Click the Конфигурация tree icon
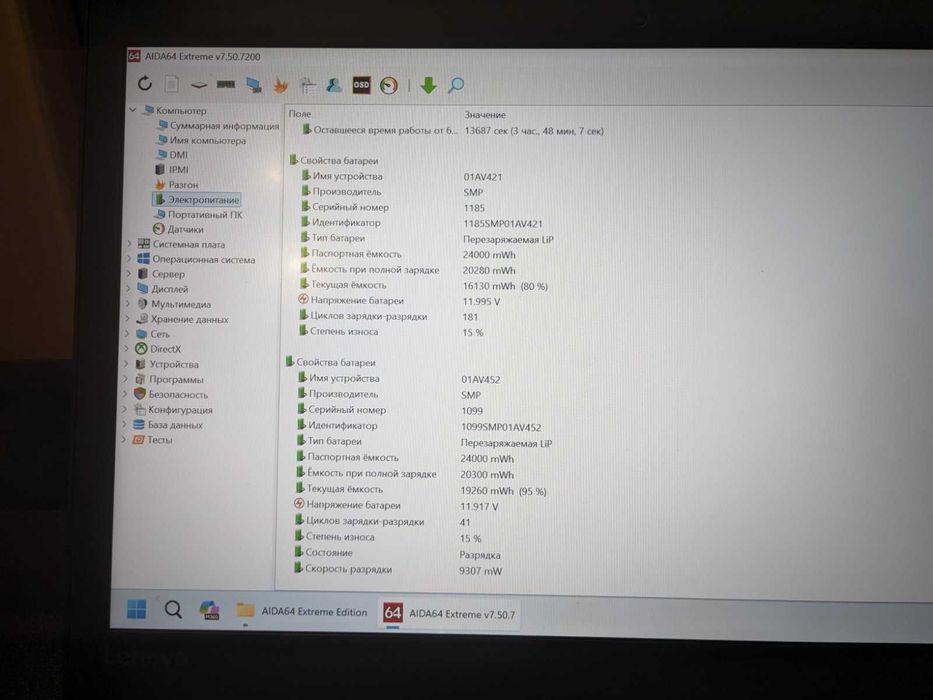933x700 pixels. point(139,410)
